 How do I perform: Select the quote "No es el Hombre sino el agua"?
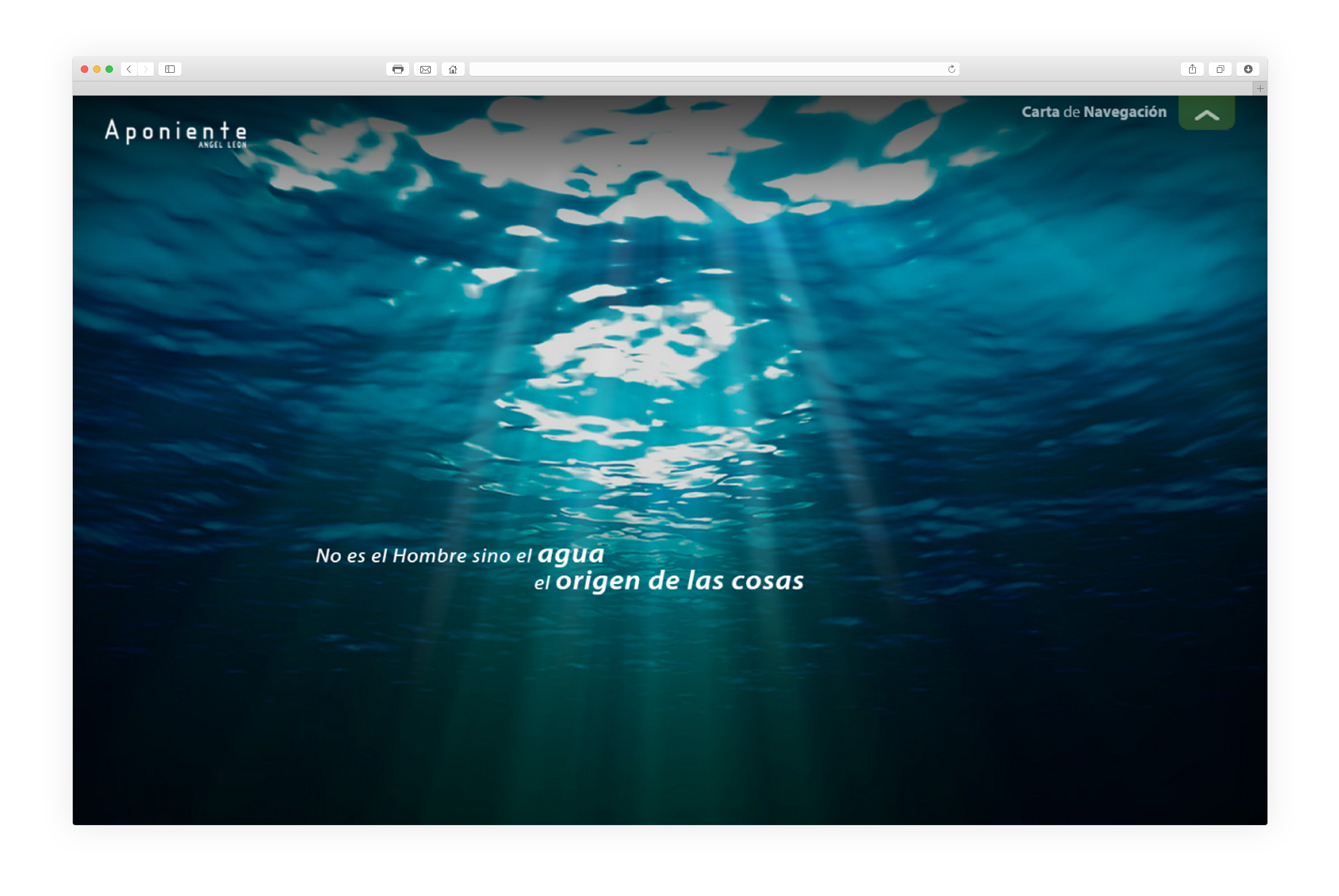(x=460, y=555)
